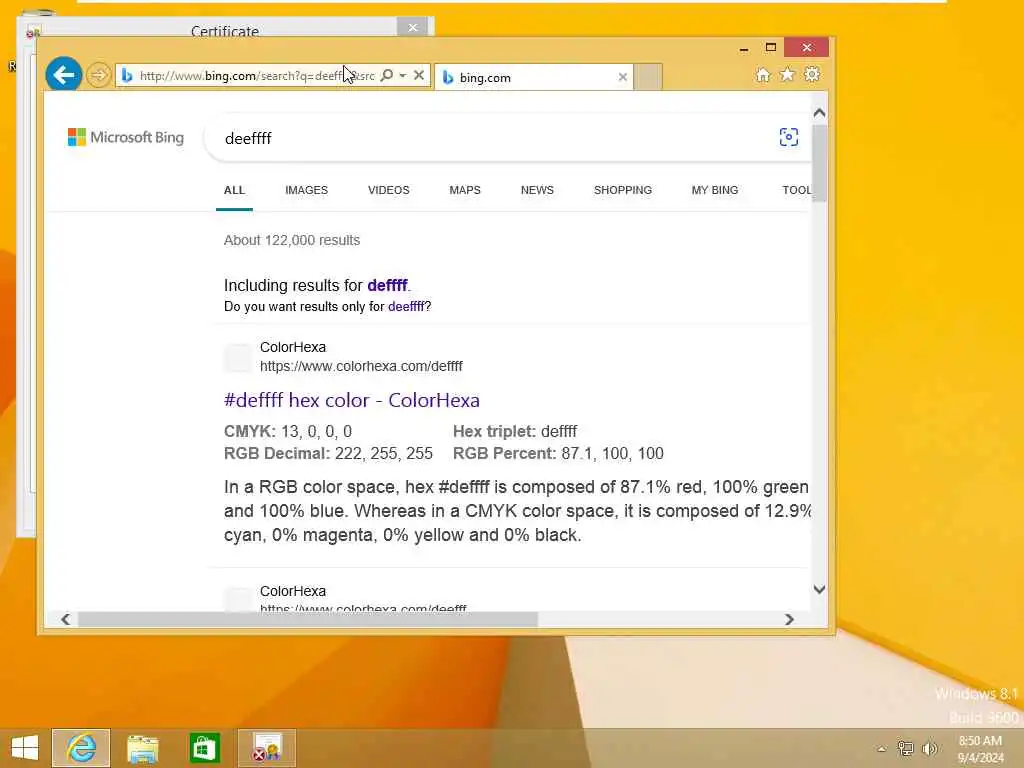Open Windows Store from the taskbar
The height and width of the screenshot is (768, 1024).
204,748
